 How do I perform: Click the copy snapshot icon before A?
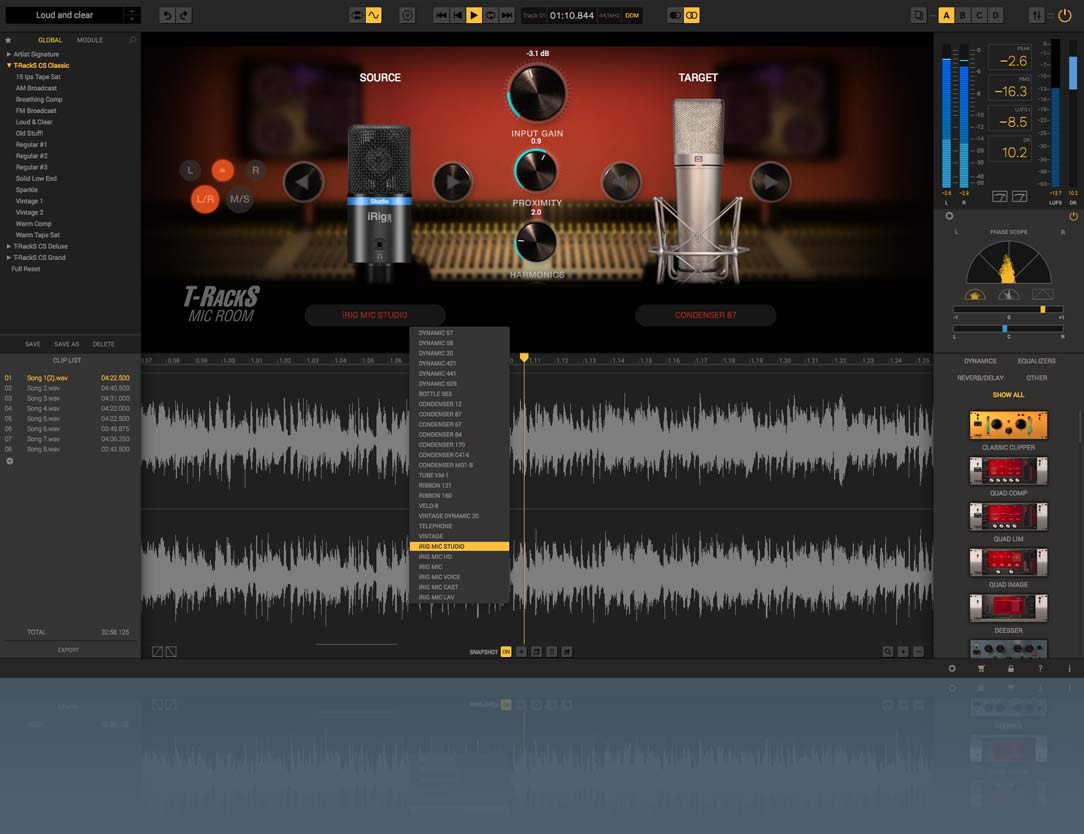[x=918, y=15]
